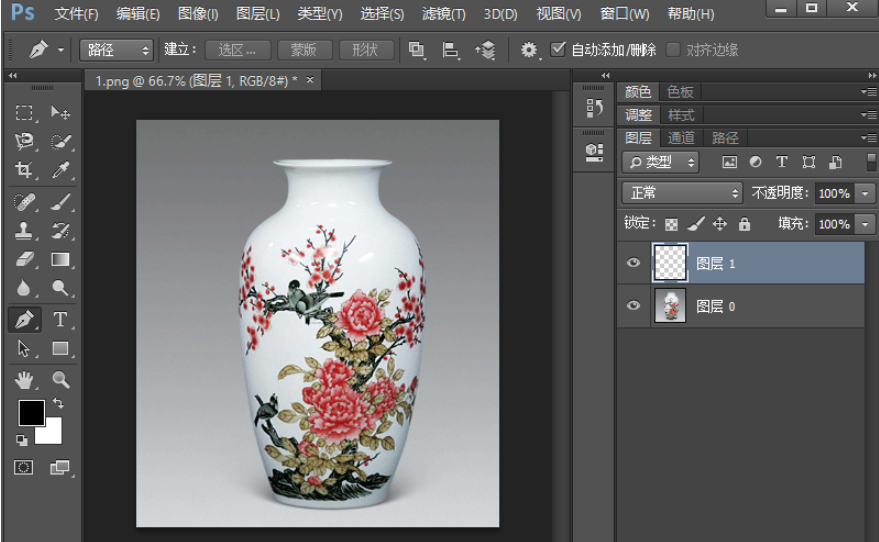The width and height of the screenshot is (879, 542).
Task: Select the Brush tool
Action: tap(60, 201)
